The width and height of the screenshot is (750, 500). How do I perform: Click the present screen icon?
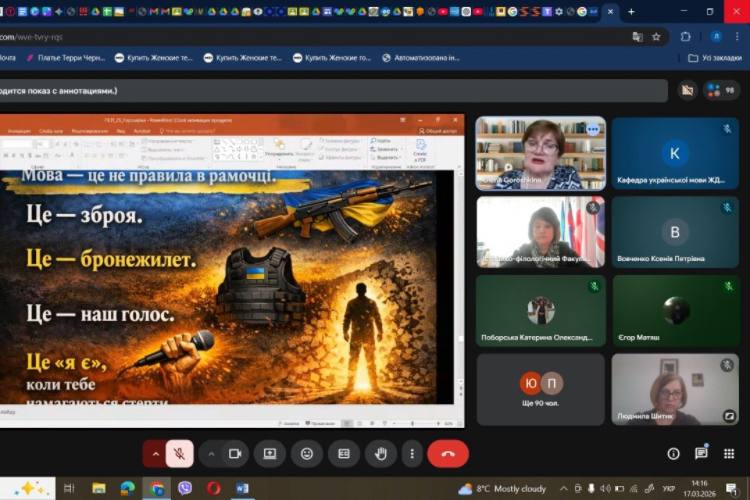click(270, 453)
